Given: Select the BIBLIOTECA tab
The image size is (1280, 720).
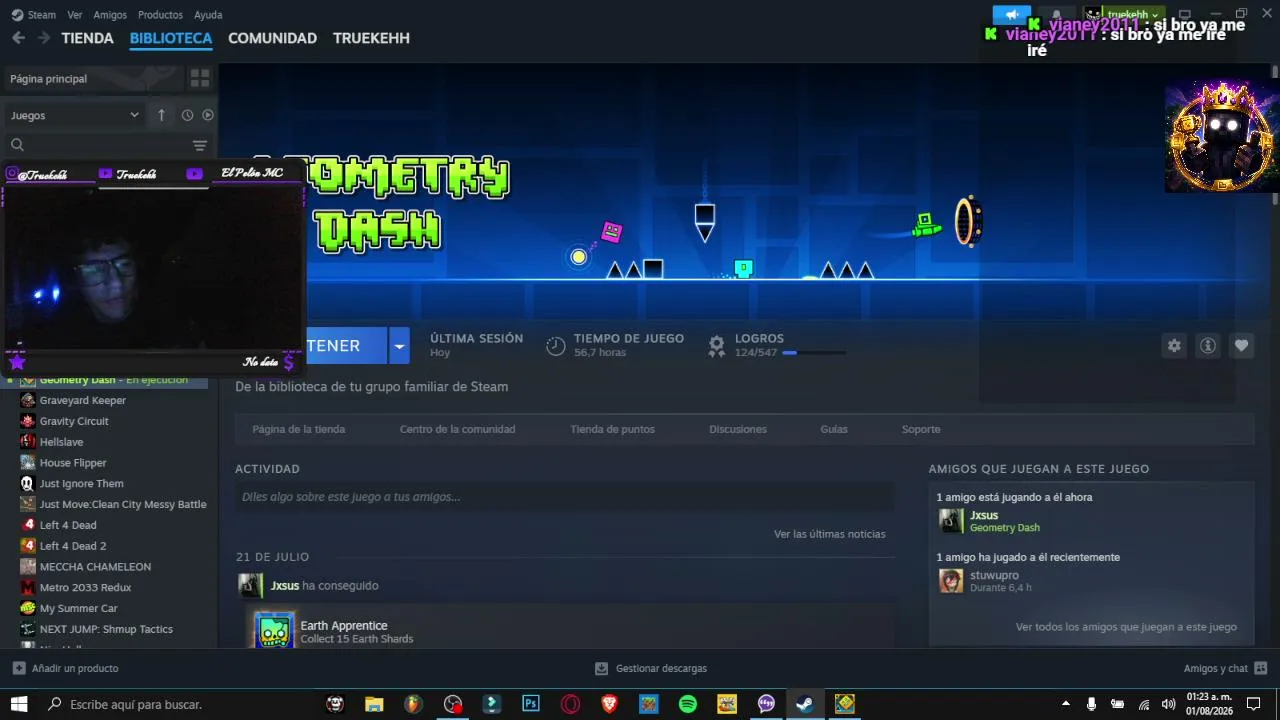Looking at the screenshot, I should pos(171,38).
